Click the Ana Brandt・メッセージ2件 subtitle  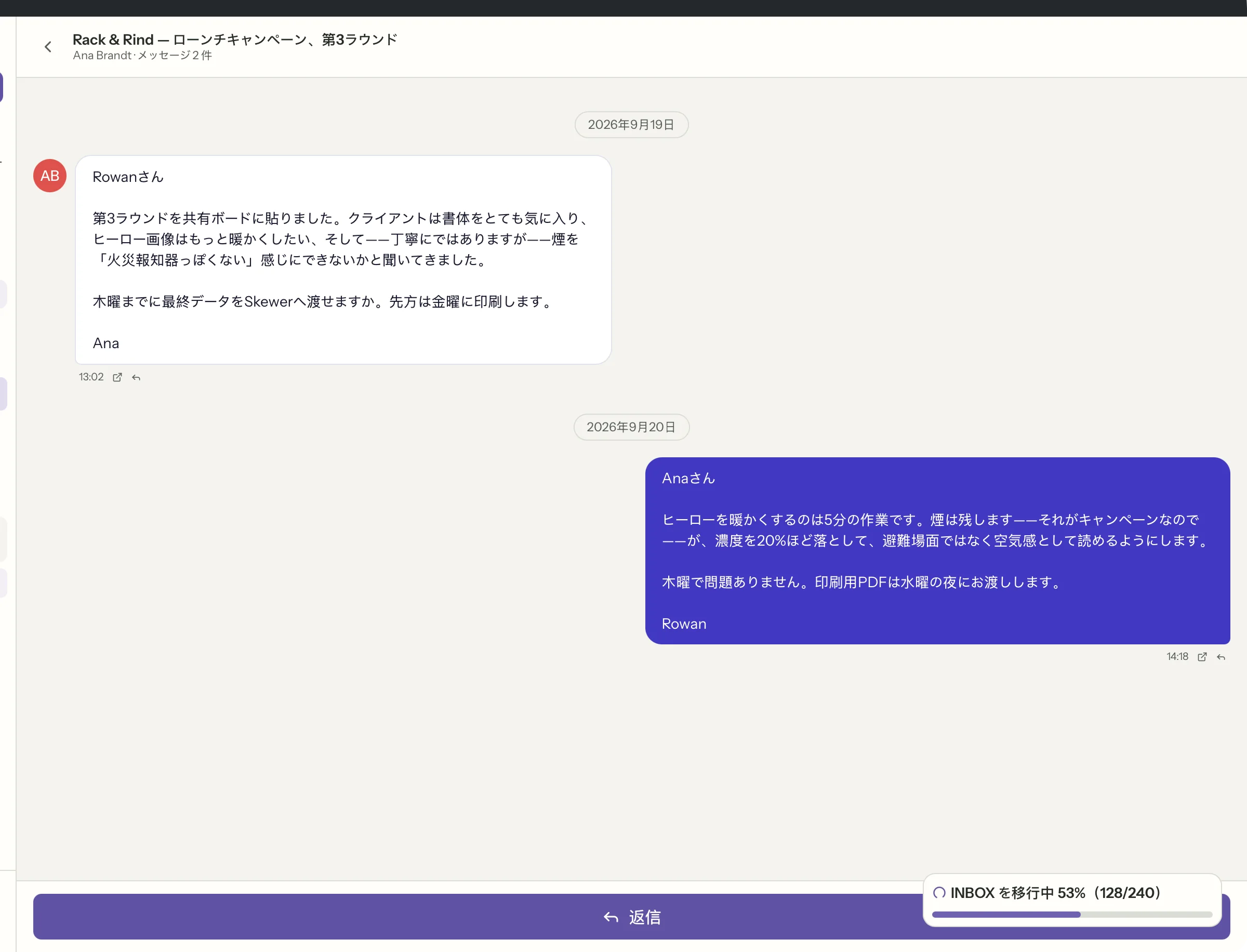[x=142, y=56]
